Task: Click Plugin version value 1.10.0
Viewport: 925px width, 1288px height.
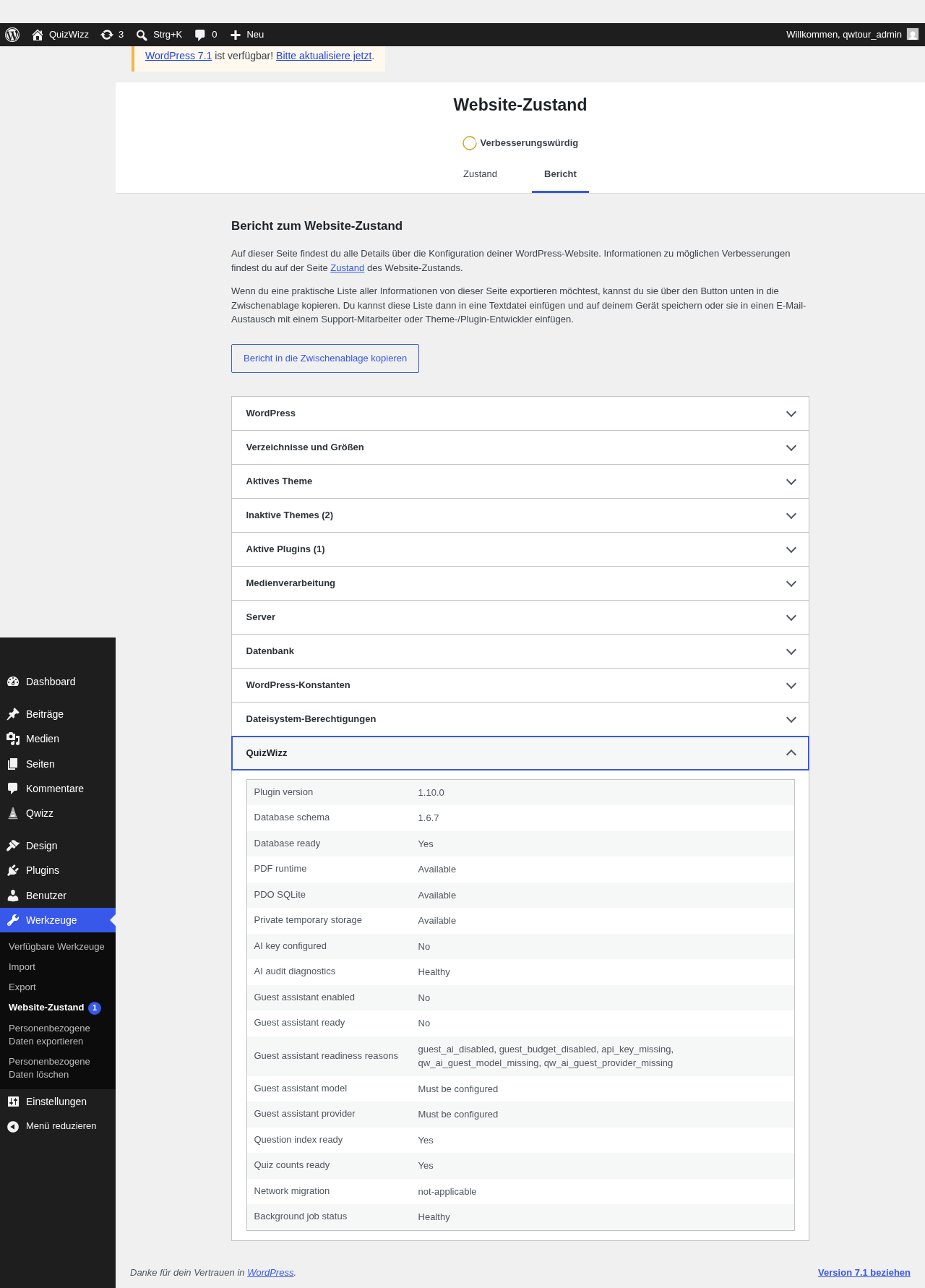Action: (431, 793)
